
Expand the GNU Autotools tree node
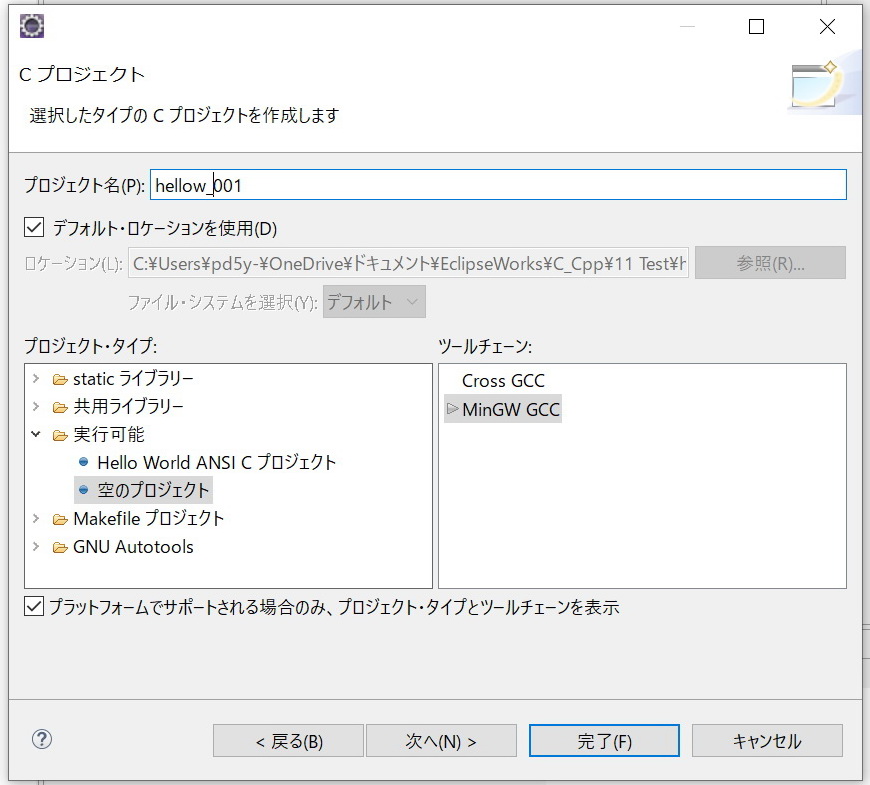(x=37, y=547)
